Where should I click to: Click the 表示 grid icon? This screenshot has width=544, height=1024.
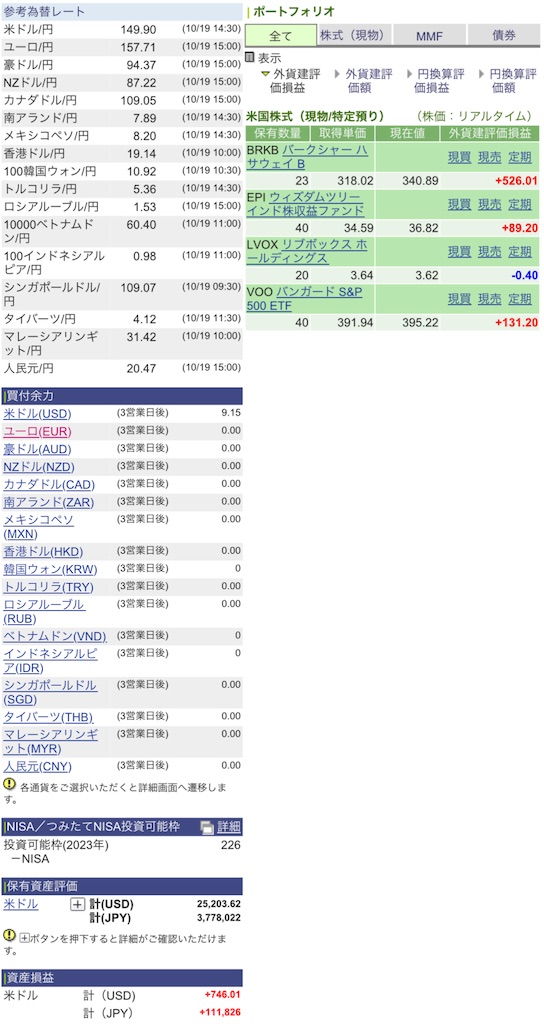click(249, 57)
